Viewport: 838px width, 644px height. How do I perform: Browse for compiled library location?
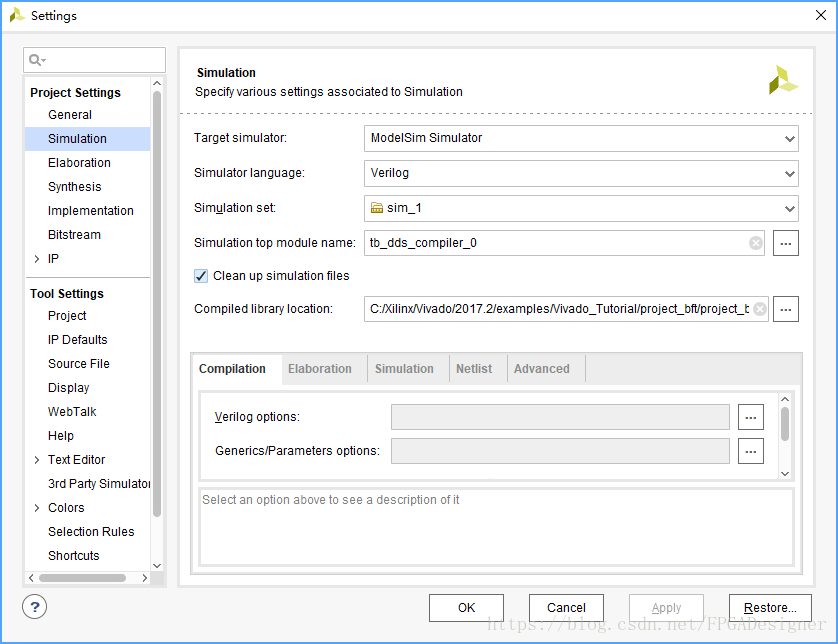tap(786, 309)
